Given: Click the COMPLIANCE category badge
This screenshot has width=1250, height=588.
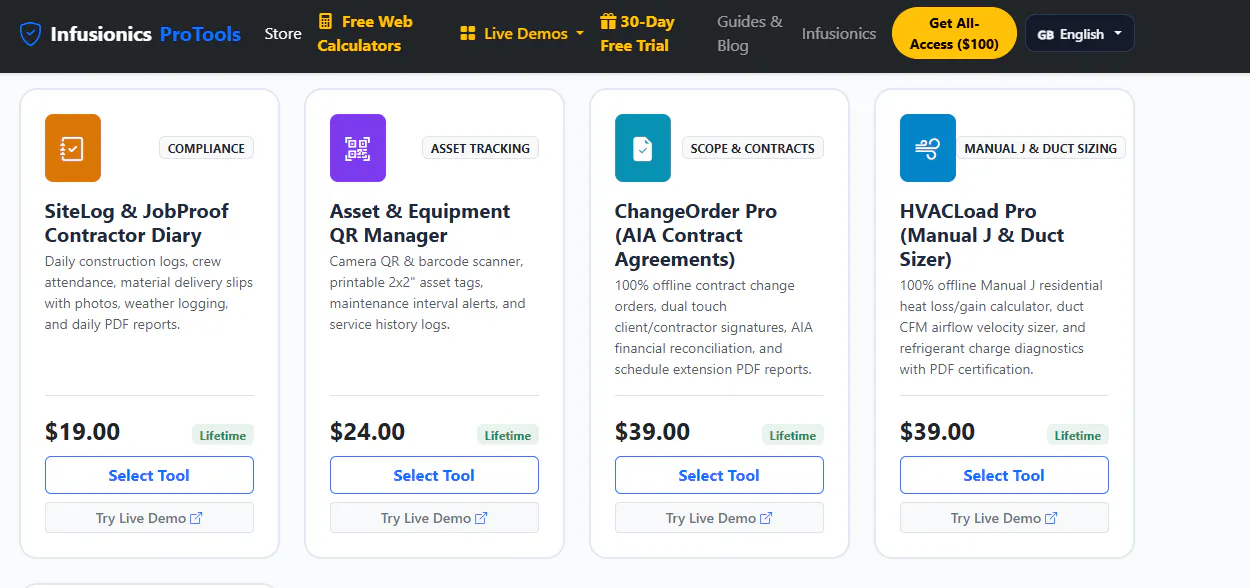Looking at the screenshot, I should [206, 148].
